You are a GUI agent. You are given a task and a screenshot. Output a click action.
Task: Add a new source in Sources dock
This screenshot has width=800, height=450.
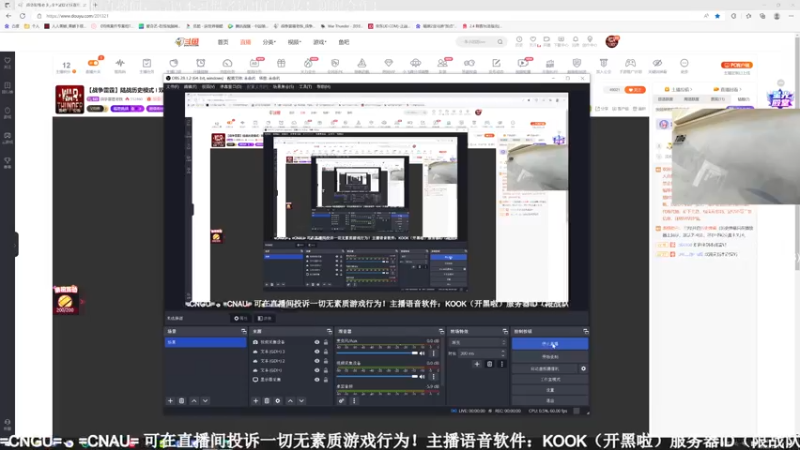point(256,401)
